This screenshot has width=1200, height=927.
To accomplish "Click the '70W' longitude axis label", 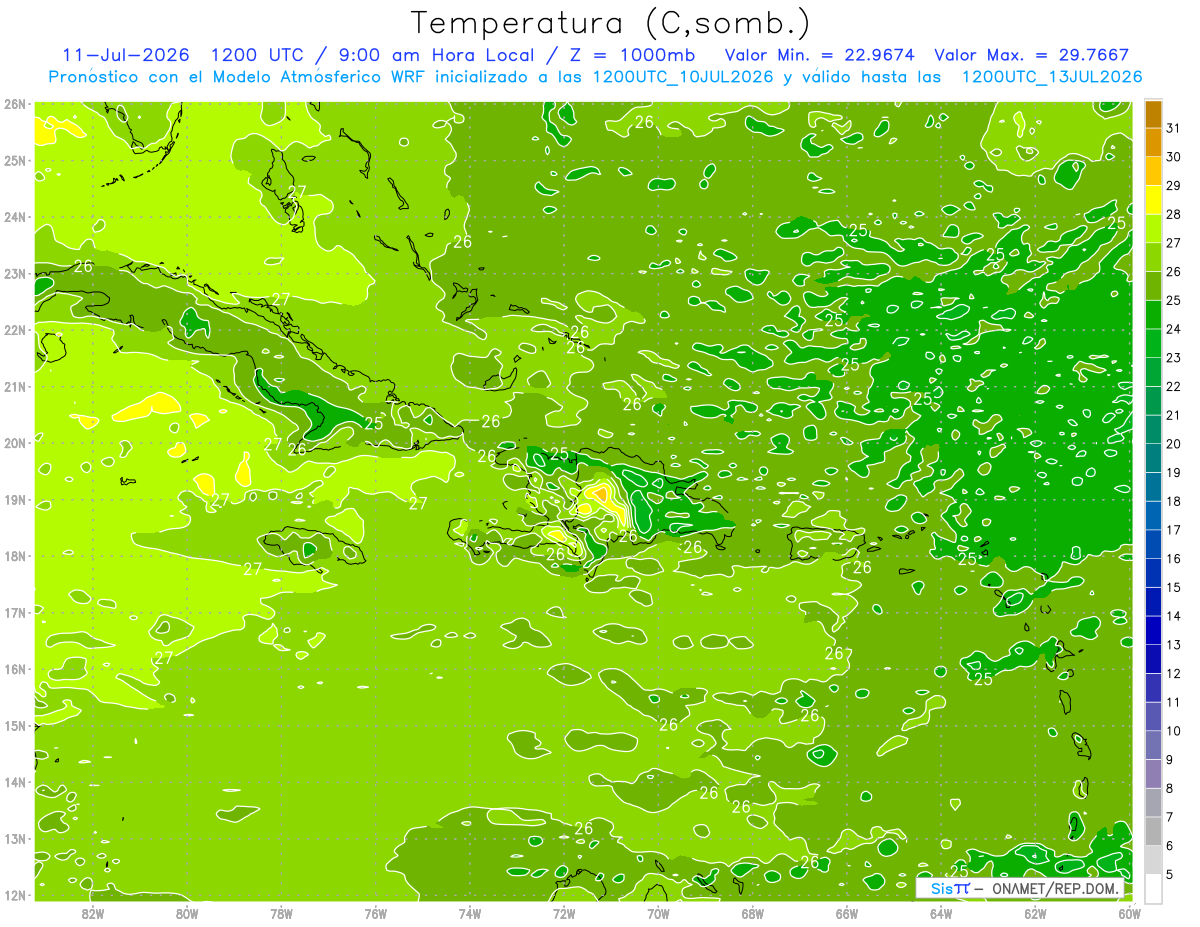I will [x=658, y=913].
